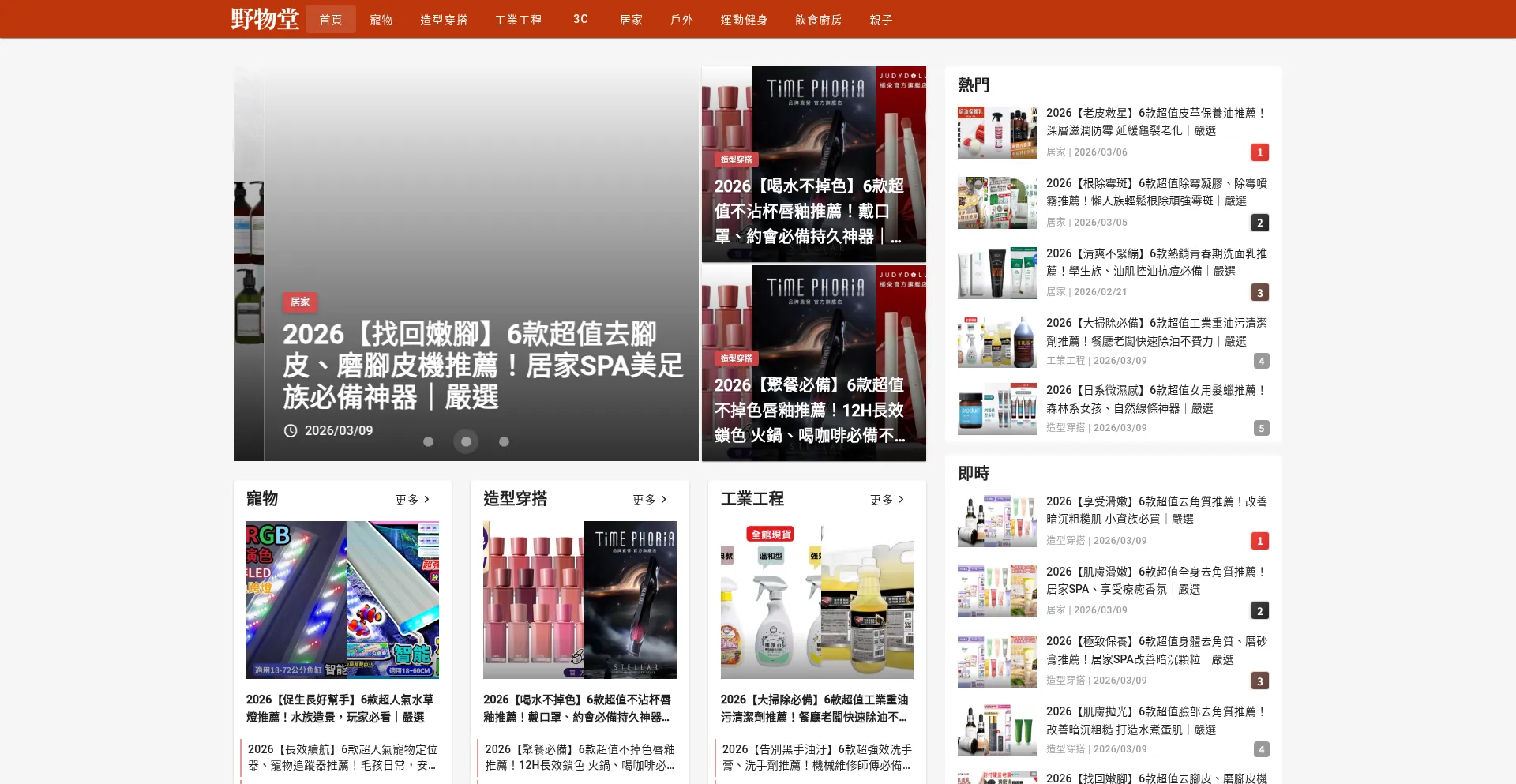This screenshot has height=784, width=1516.
Task: Open the degreaser bottles thumbnail in 工業工程
Action: coord(817,600)
